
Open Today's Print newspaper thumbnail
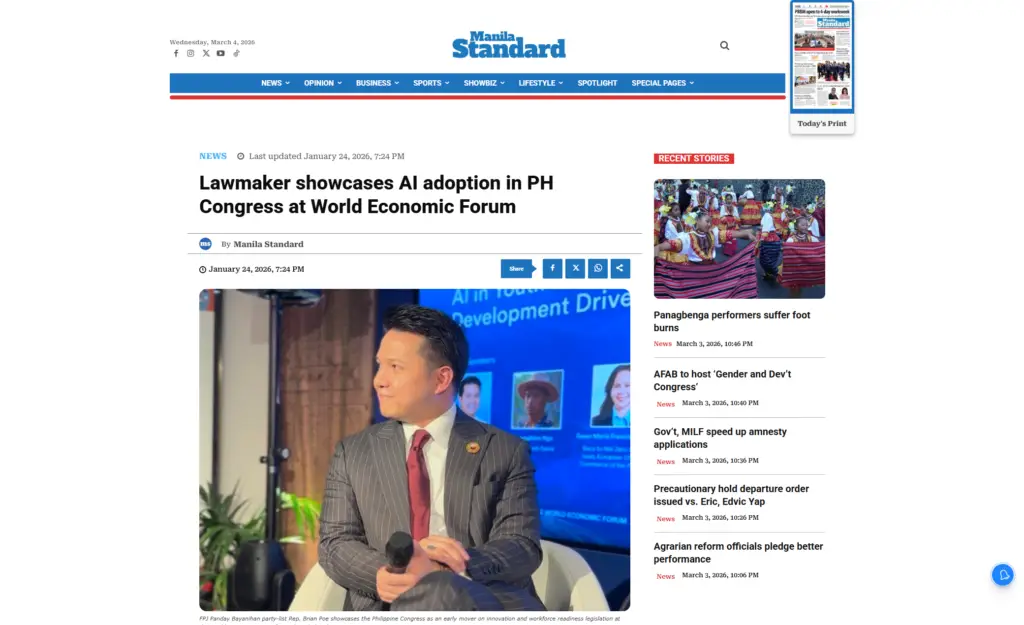[822, 56]
